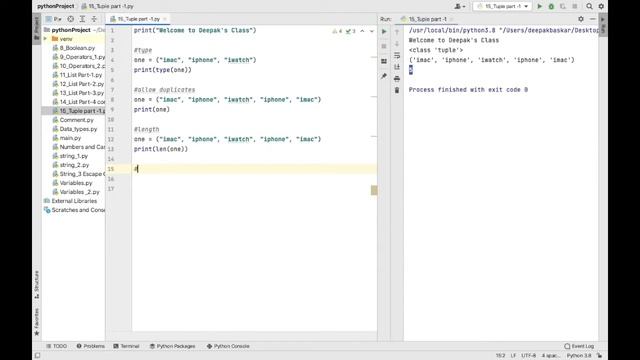Viewport: 640px width, 360px height.
Task: Open the user account icon menu
Action: pos(460,6)
